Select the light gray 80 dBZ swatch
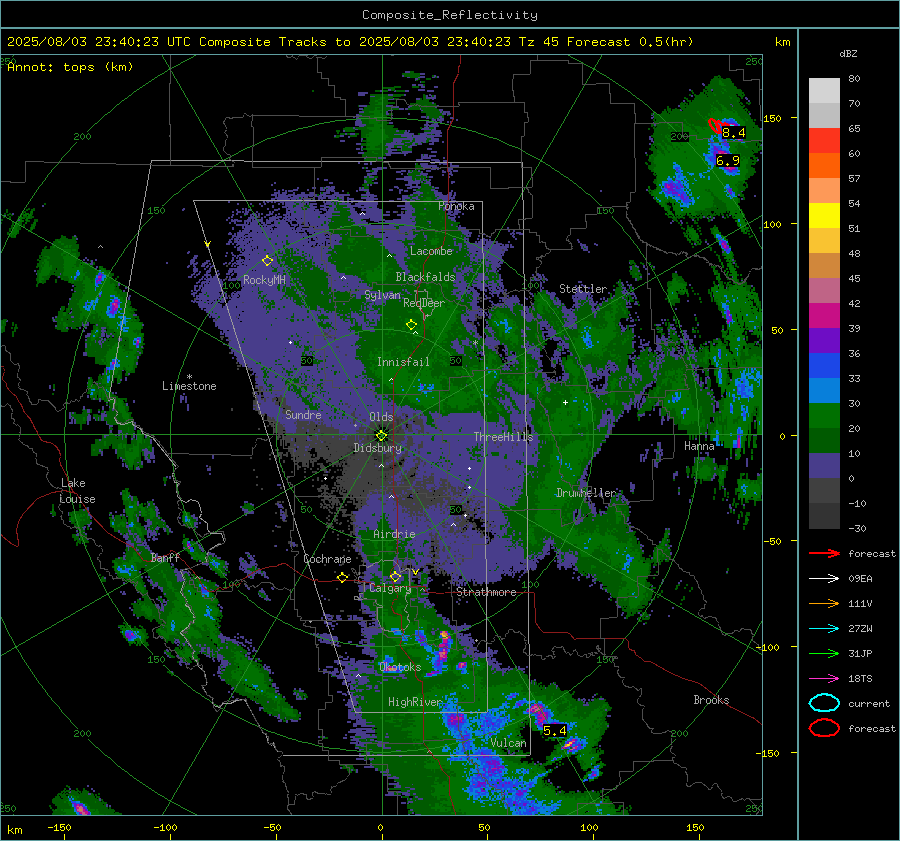 click(824, 91)
